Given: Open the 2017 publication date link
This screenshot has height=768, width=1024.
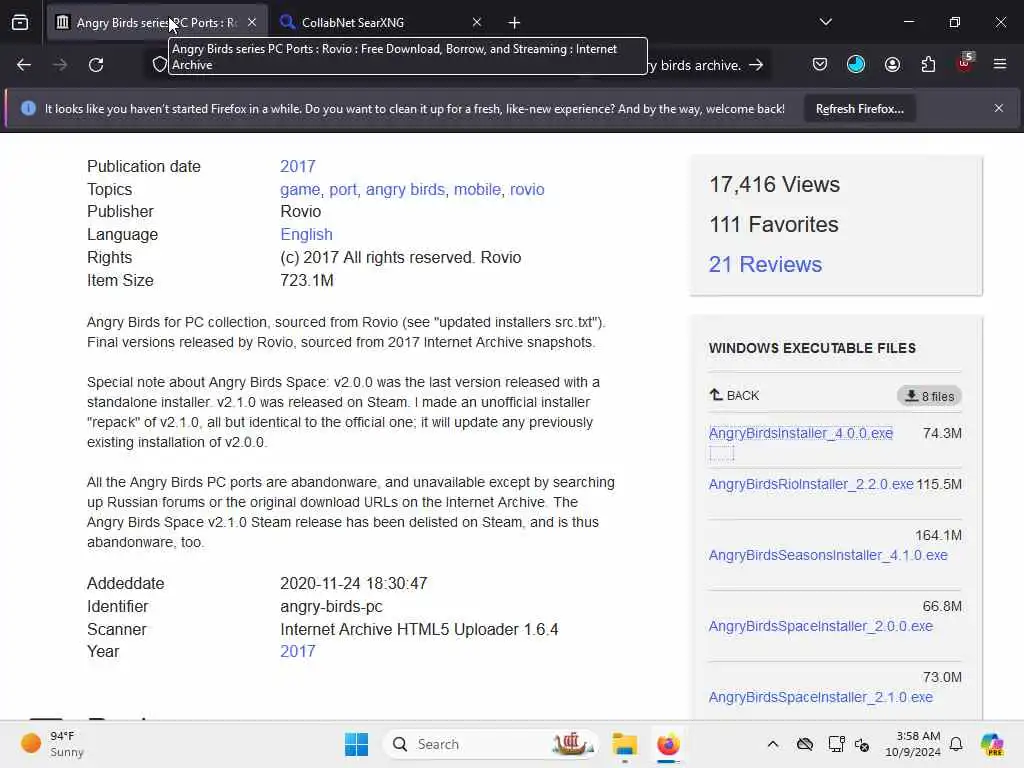Looking at the screenshot, I should (x=298, y=167).
